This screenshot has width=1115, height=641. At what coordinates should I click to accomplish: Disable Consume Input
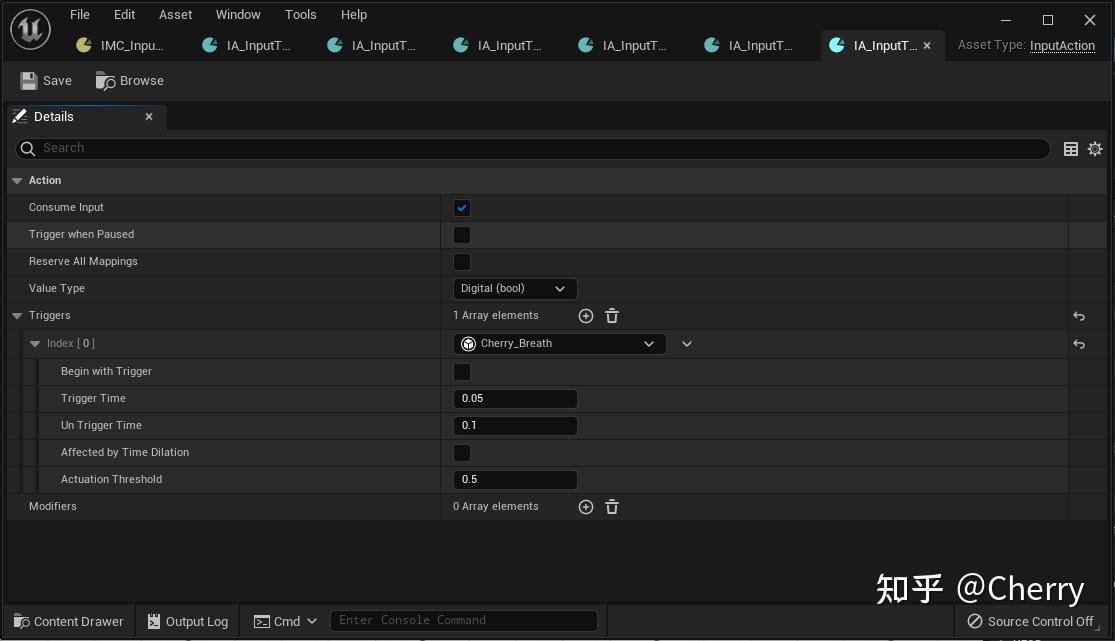tap(461, 207)
